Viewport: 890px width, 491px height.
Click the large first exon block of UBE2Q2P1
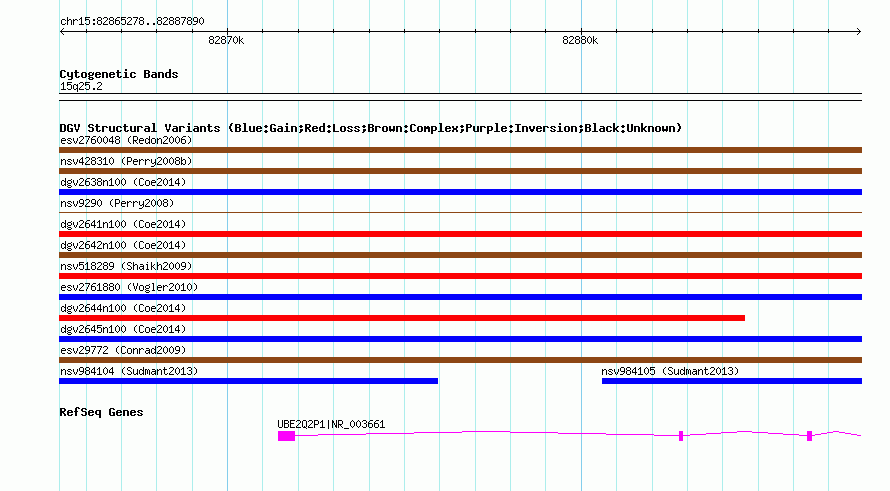click(x=287, y=436)
